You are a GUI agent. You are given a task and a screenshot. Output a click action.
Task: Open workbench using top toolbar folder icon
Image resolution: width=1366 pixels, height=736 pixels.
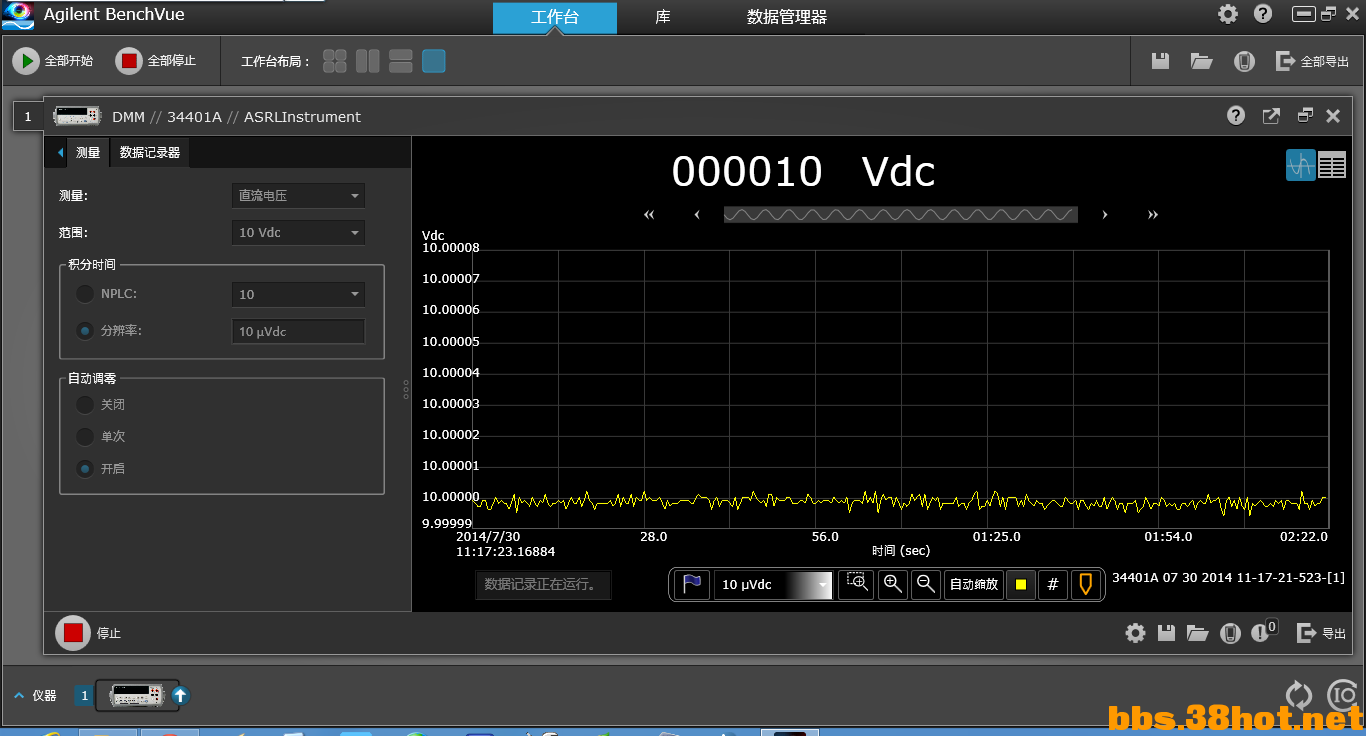tap(1202, 61)
